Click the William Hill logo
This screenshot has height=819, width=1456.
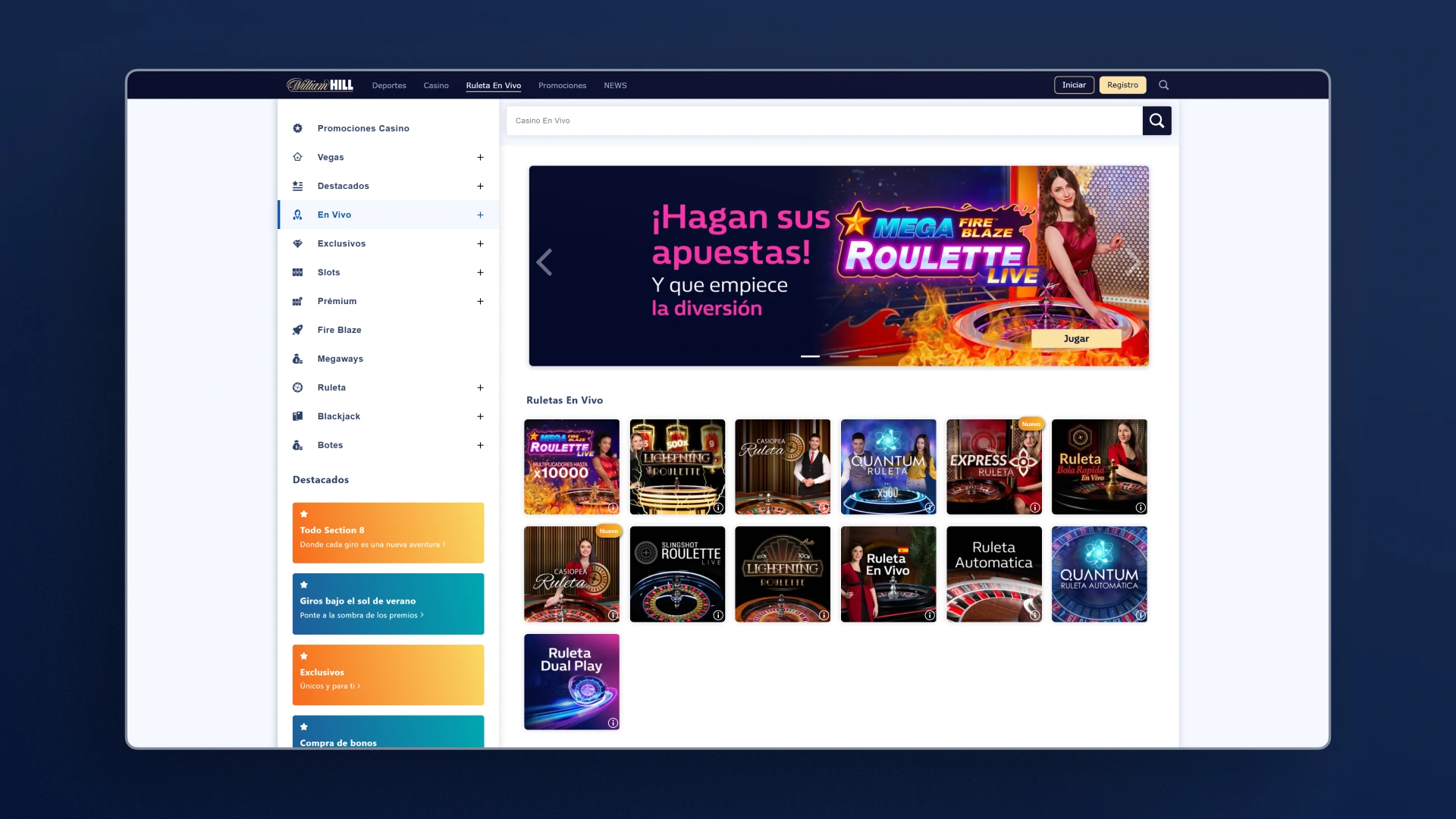319,85
